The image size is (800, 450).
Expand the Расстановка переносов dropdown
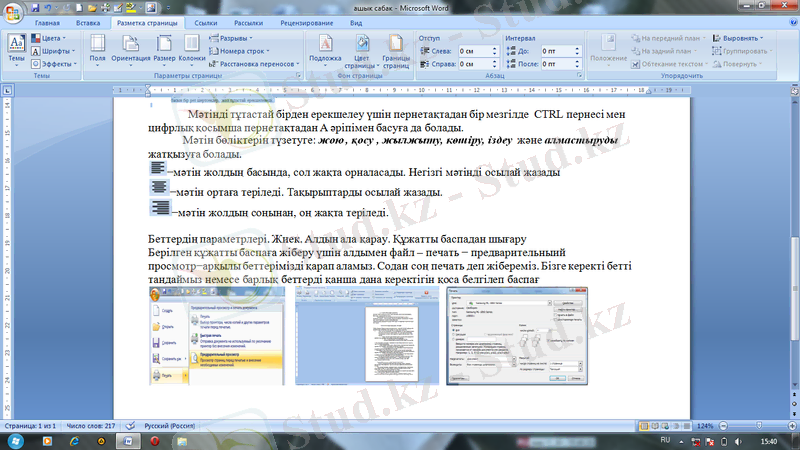(x=257, y=63)
